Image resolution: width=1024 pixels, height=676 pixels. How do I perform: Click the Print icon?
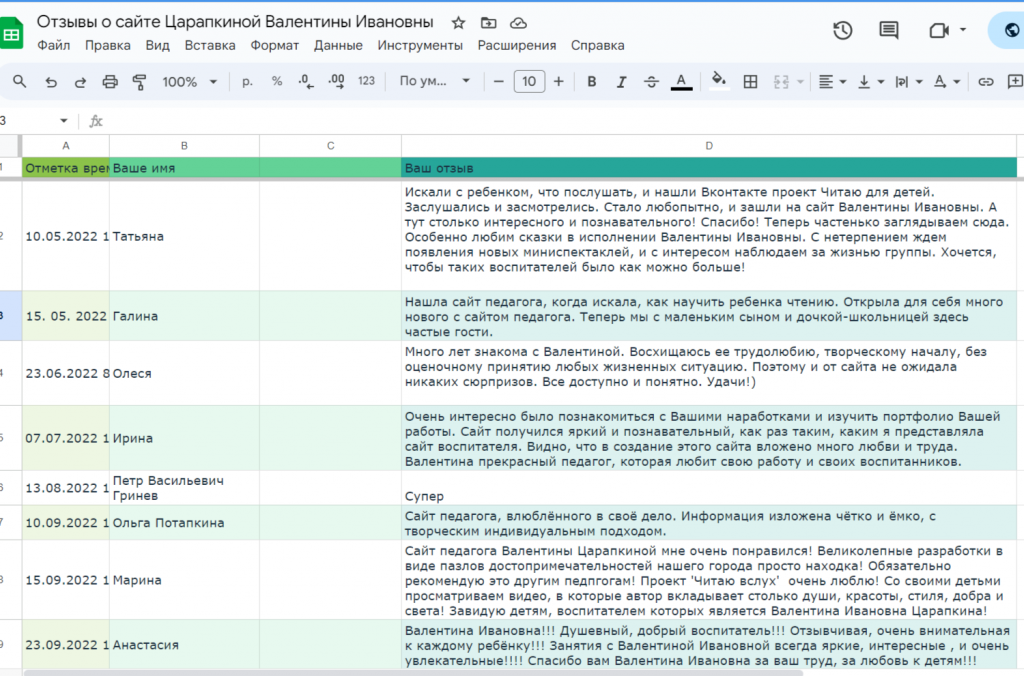point(110,82)
